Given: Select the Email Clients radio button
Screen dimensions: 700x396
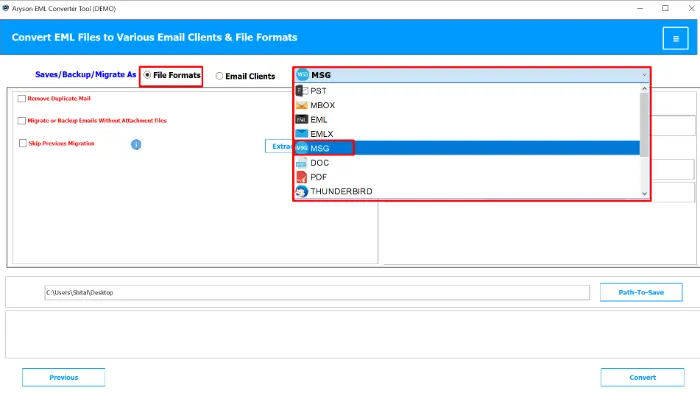Looking at the screenshot, I should pyautogui.click(x=219, y=76).
